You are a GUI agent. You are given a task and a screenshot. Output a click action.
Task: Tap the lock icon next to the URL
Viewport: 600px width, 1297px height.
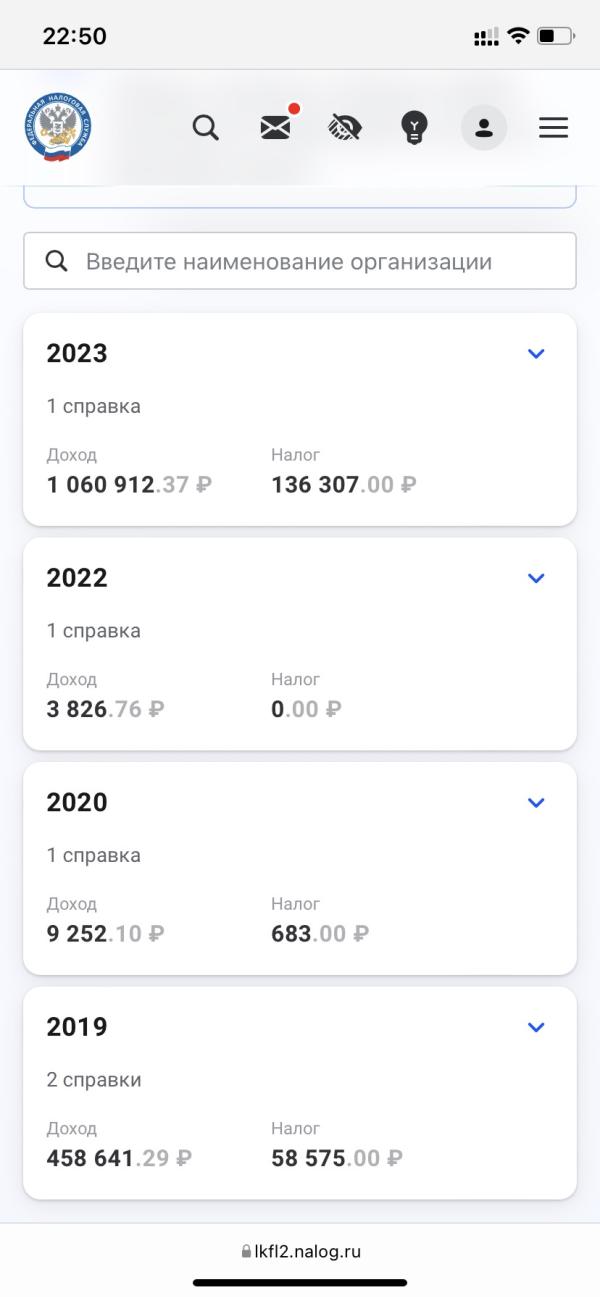coord(245,1251)
